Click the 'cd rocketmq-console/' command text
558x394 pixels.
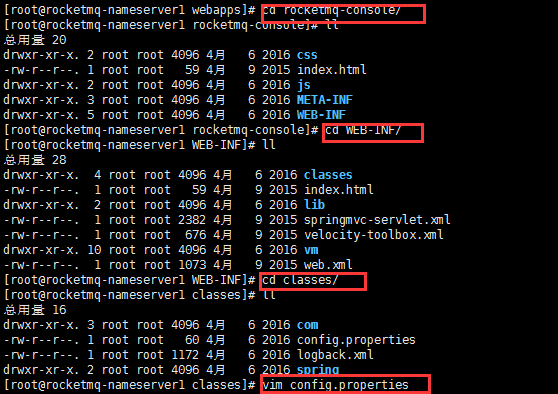coord(331,10)
